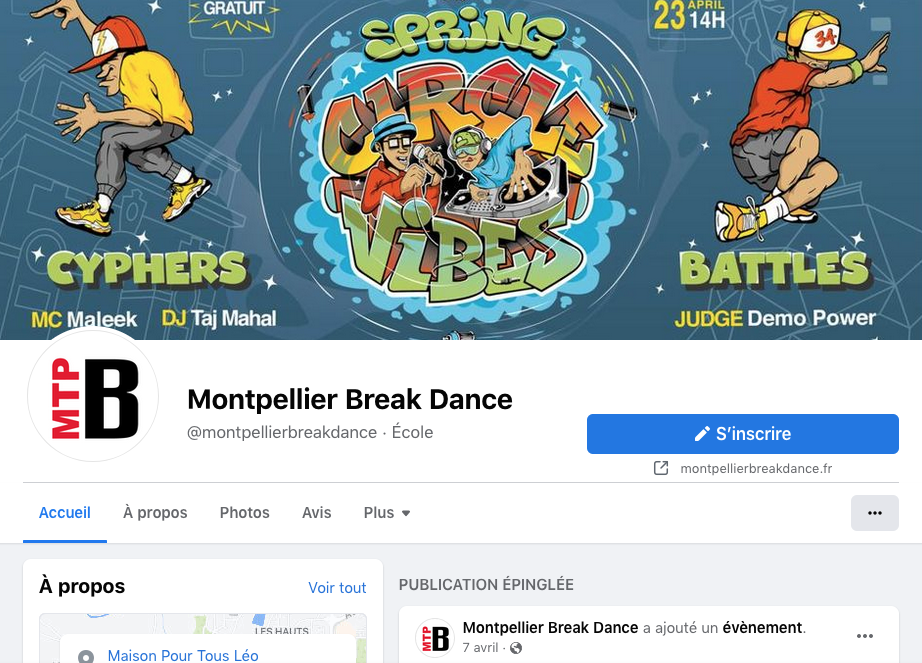Switch to the À propos tab
This screenshot has height=663, width=922.
[155, 513]
